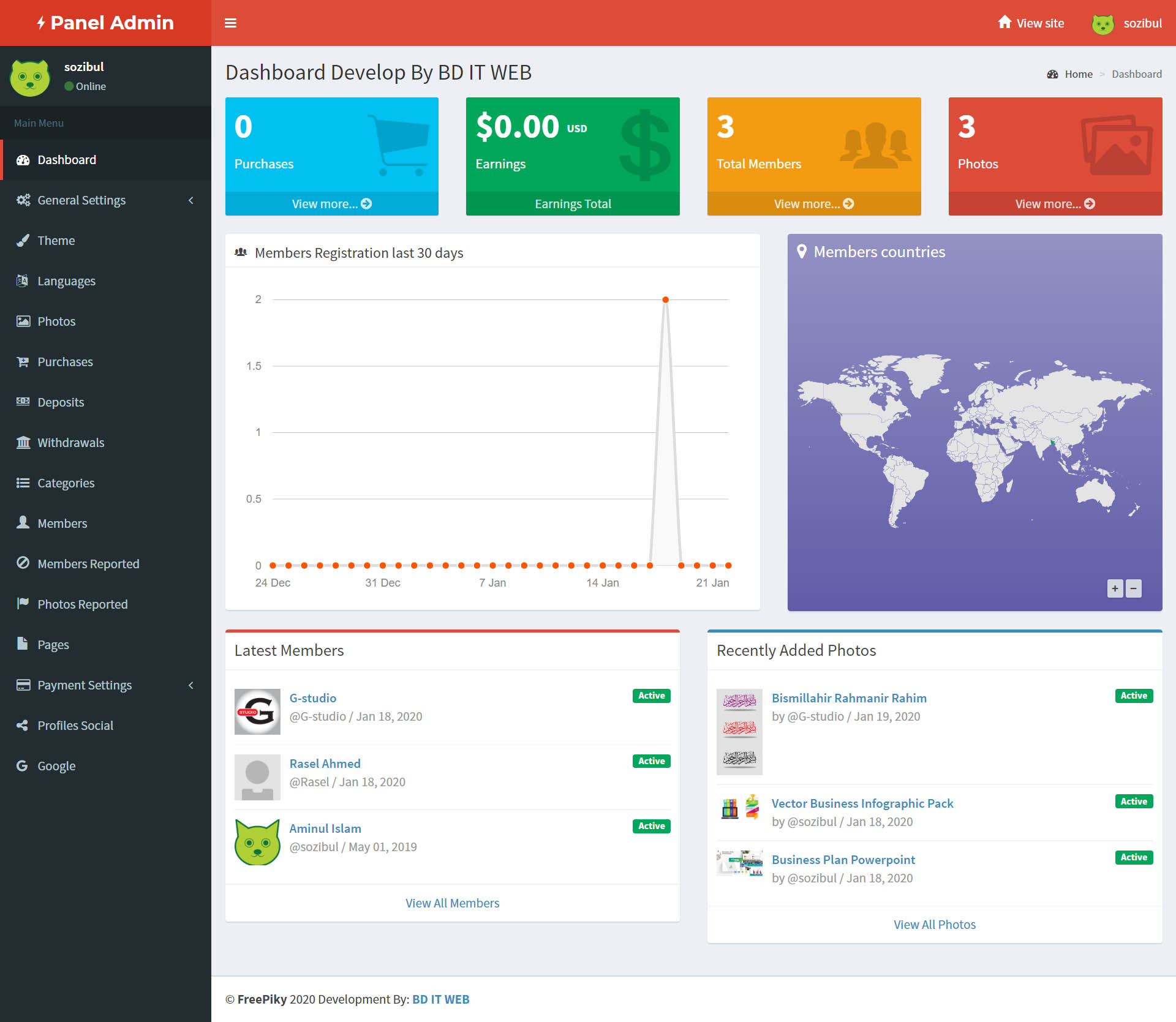
Task: Click the Withdrawals bank icon in sidebar
Action: 23,442
